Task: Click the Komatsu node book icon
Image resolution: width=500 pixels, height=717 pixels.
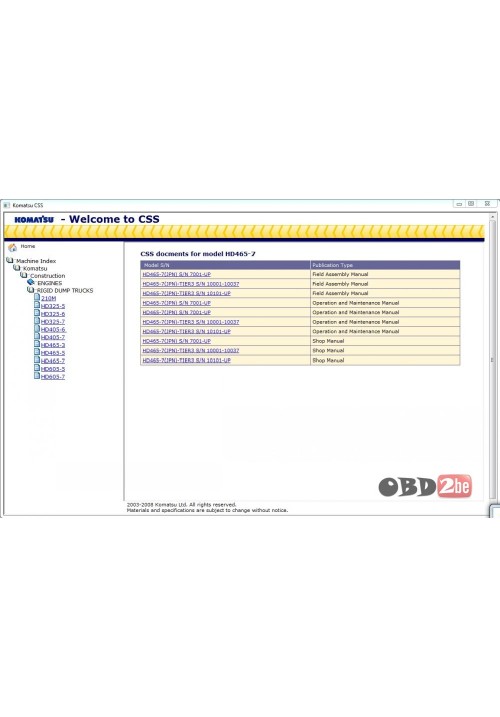Action: coord(17,268)
